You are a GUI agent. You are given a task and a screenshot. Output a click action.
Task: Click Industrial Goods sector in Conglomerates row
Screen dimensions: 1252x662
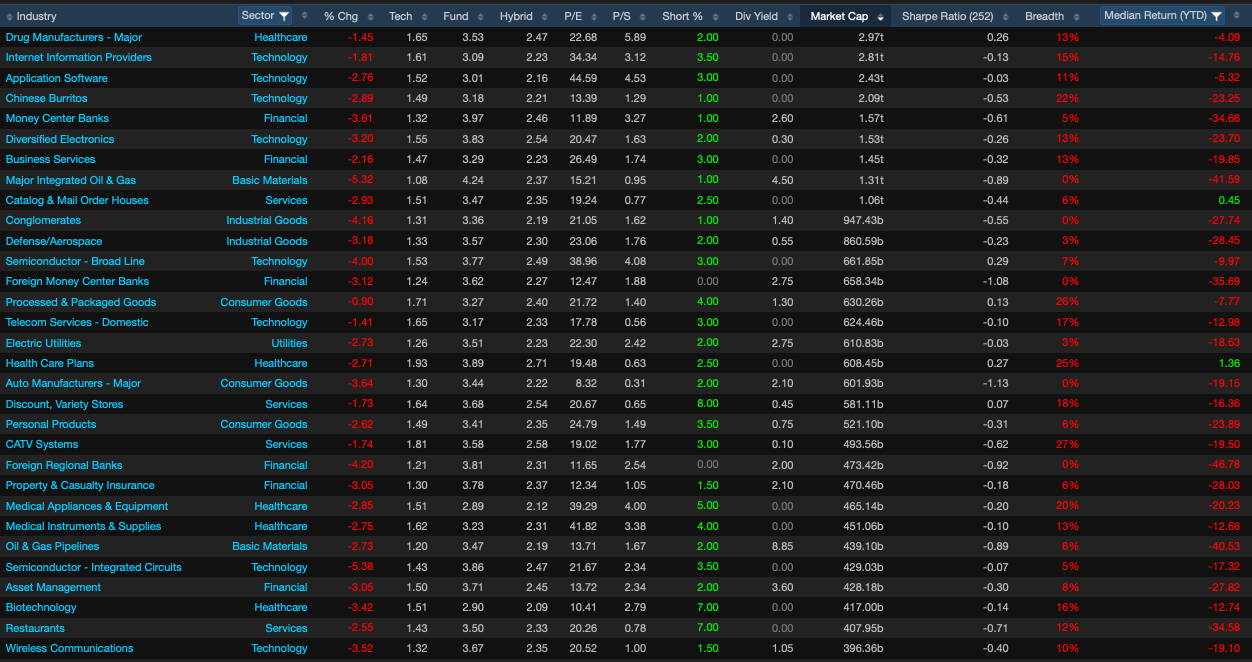(x=267, y=220)
